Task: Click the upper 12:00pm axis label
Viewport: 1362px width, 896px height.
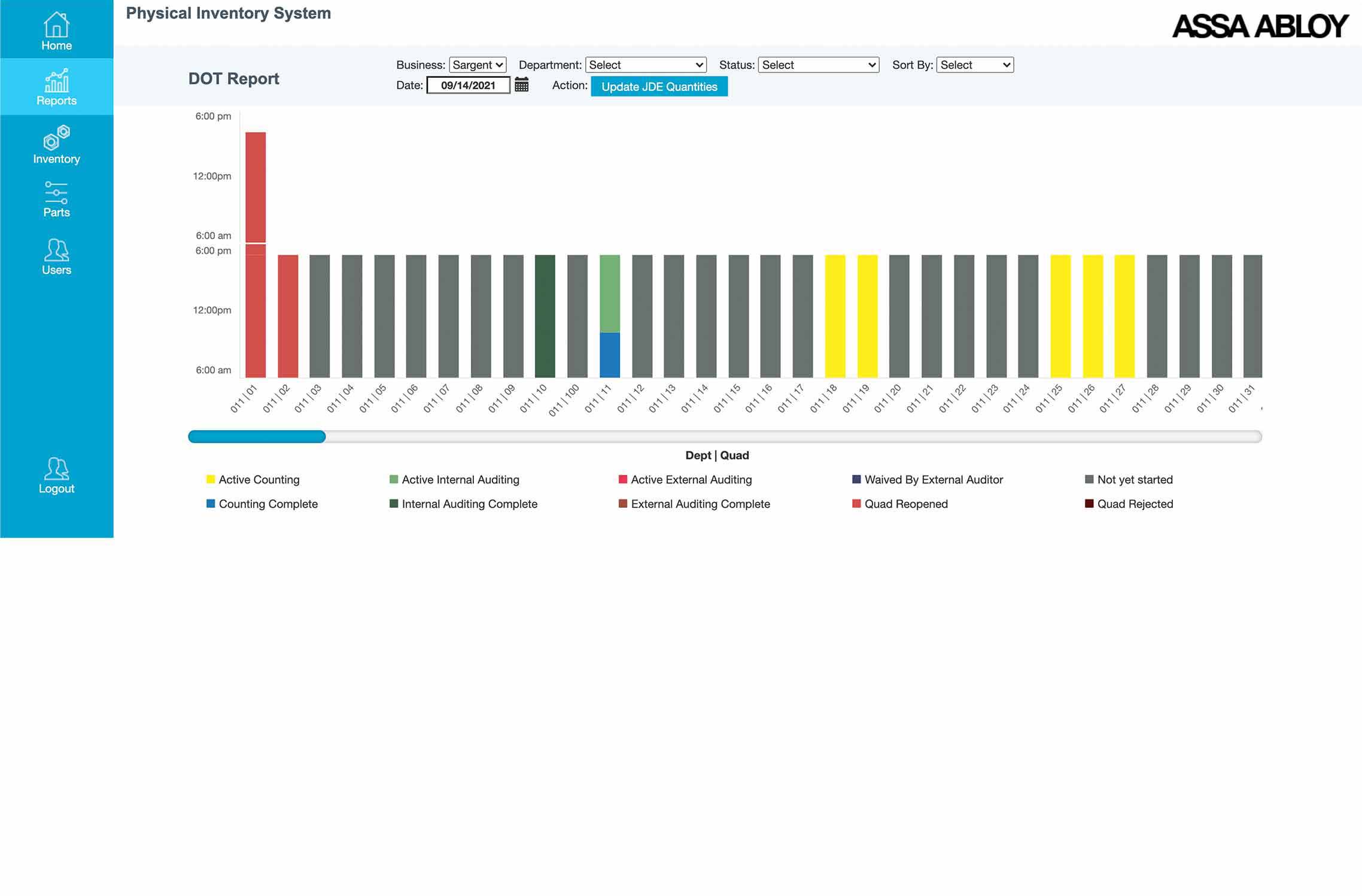Action: click(212, 176)
